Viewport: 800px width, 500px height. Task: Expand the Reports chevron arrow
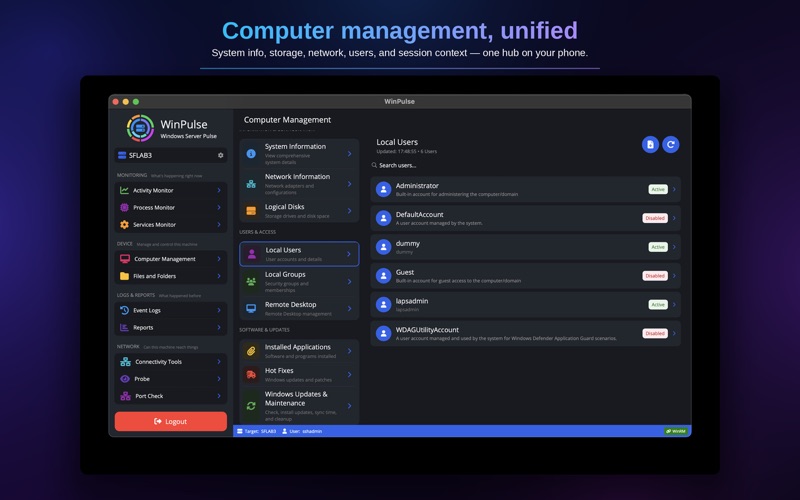(x=219, y=328)
